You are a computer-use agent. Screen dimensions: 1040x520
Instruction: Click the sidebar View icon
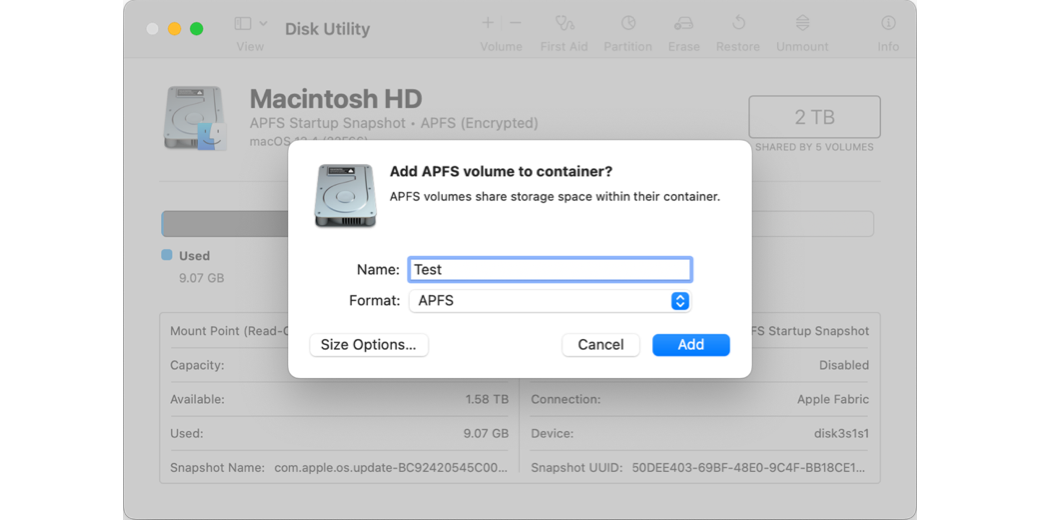click(243, 23)
